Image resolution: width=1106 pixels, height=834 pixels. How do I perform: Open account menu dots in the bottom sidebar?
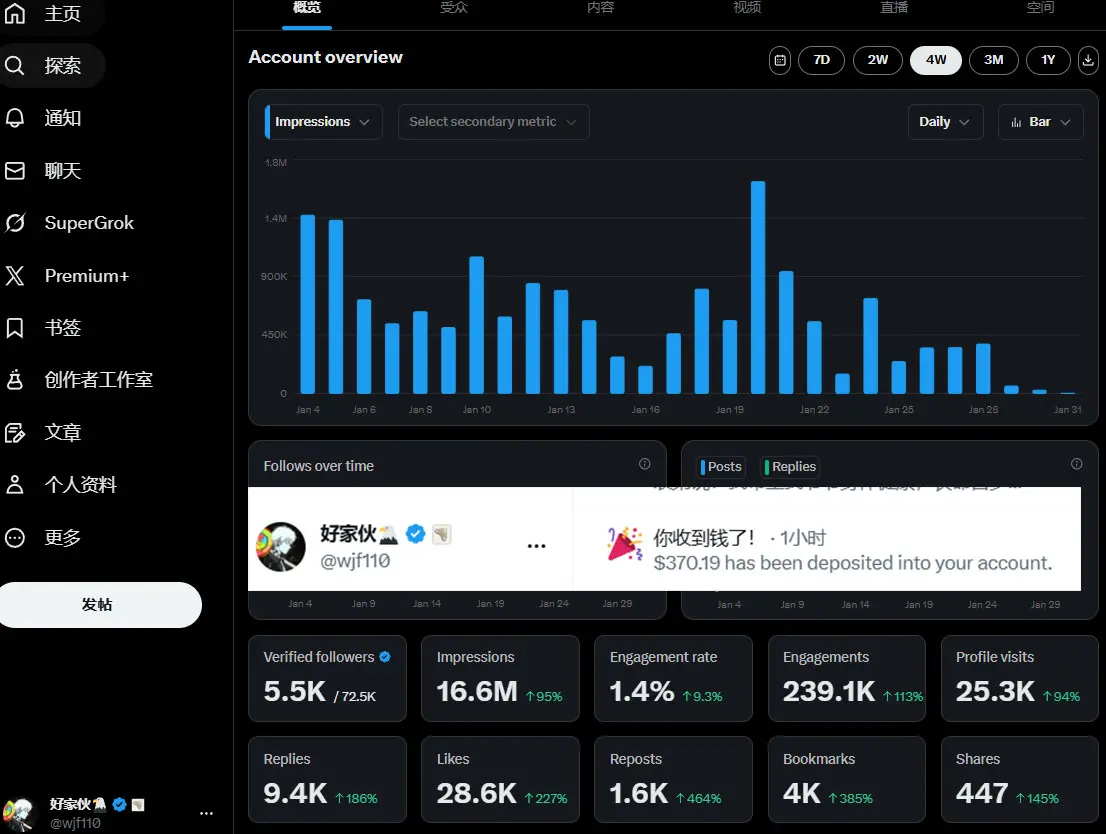[x=206, y=813]
